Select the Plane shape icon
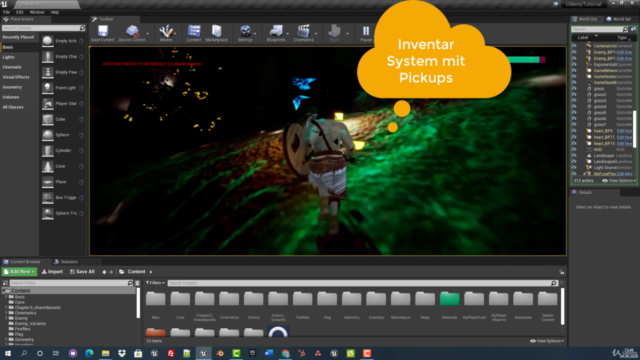Viewport: 640px width, 360px height. click(x=48, y=182)
